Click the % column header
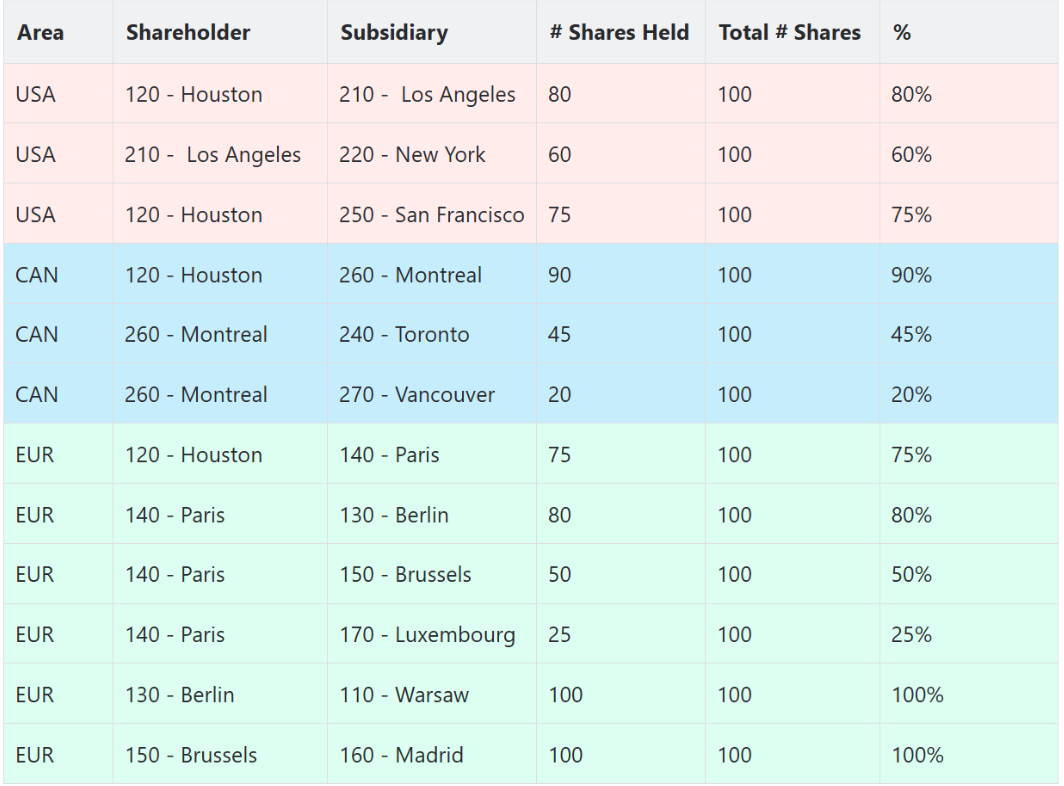Screen dimensions: 1064x786 969,33
